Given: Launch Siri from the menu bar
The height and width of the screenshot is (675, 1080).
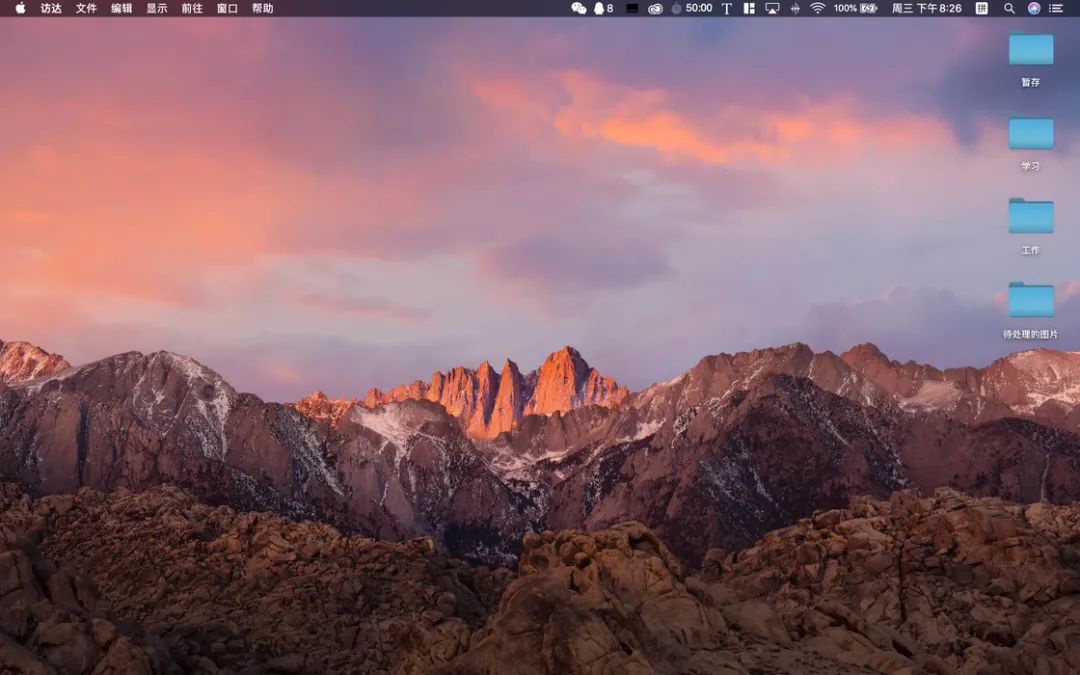Looking at the screenshot, I should click(x=1033, y=8).
